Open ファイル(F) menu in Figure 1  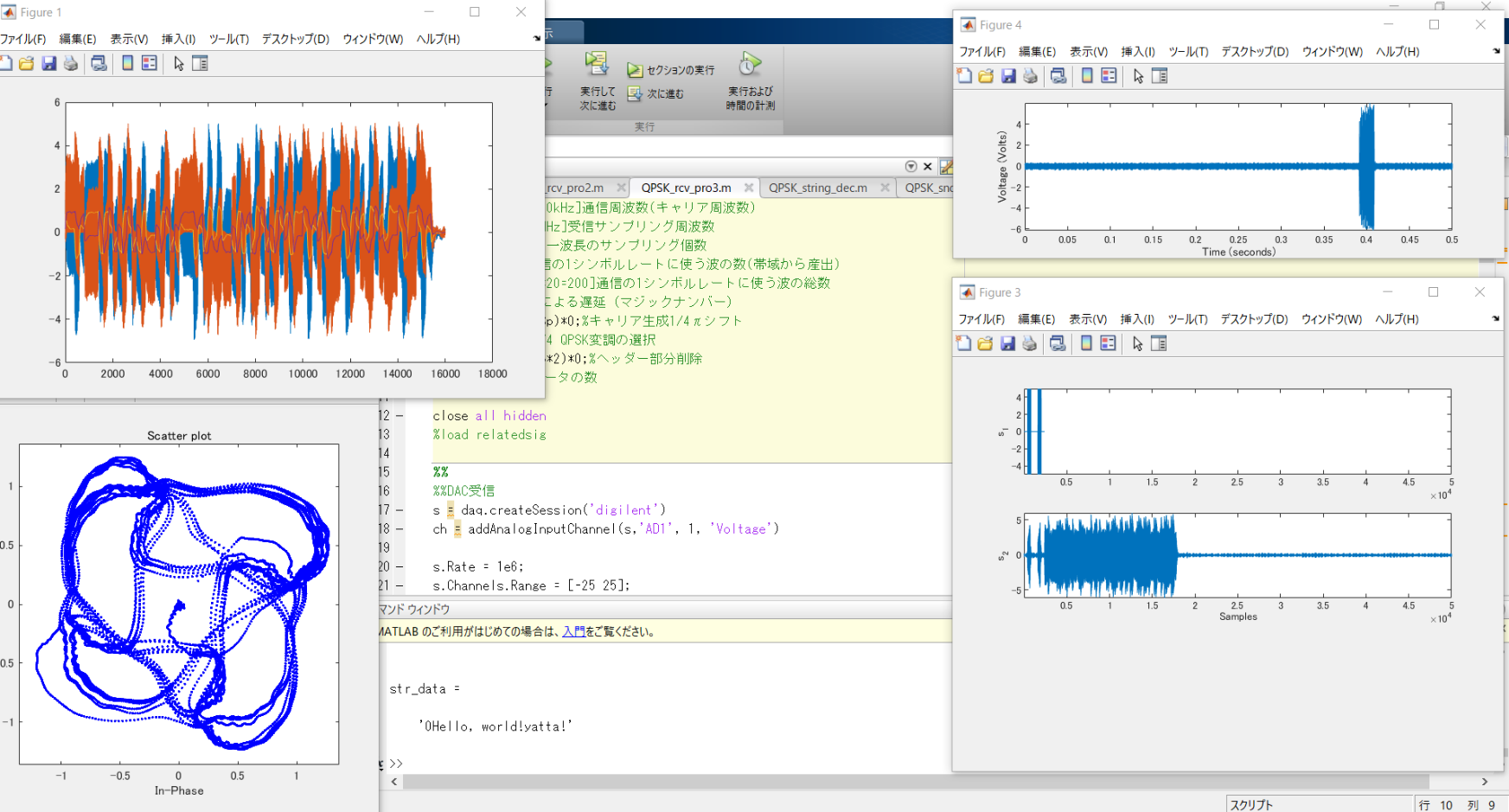(22, 39)
